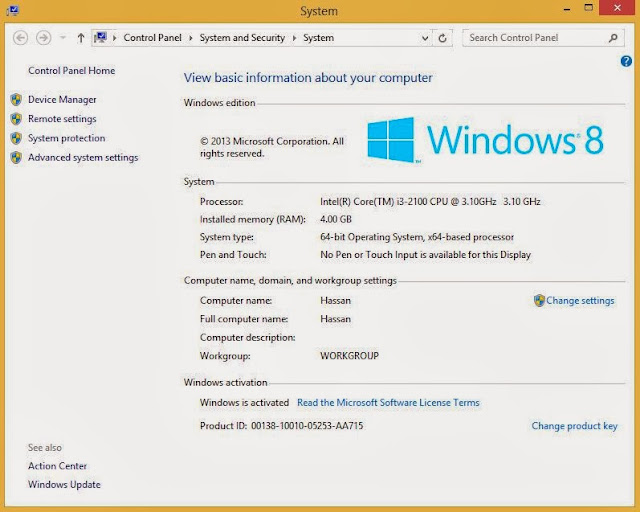
Task: Click the No Pen or Touch Input text
Action: [425, 255]
